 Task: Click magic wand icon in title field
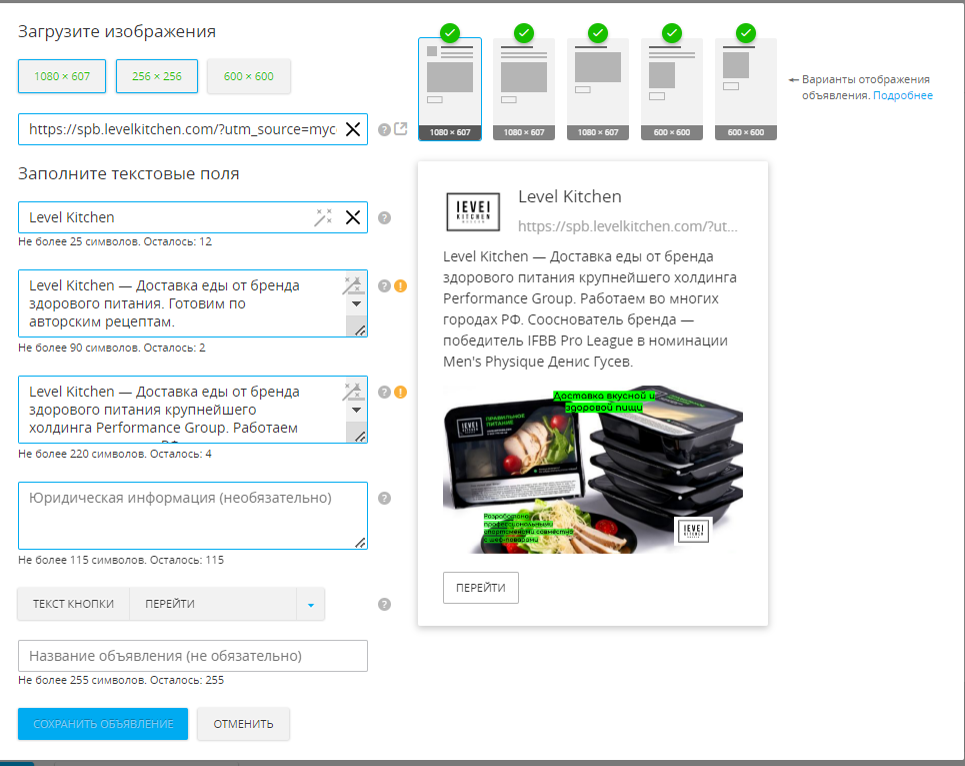323,217
